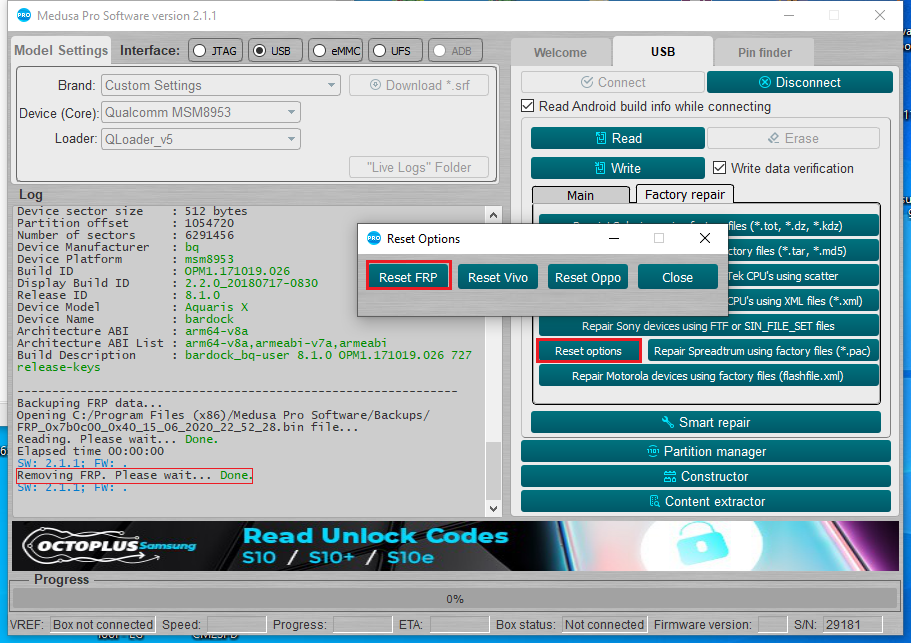This screenshot has width=911, height=643.
Task: Click the Reset FRP button
Action: (x=408, y=278)
